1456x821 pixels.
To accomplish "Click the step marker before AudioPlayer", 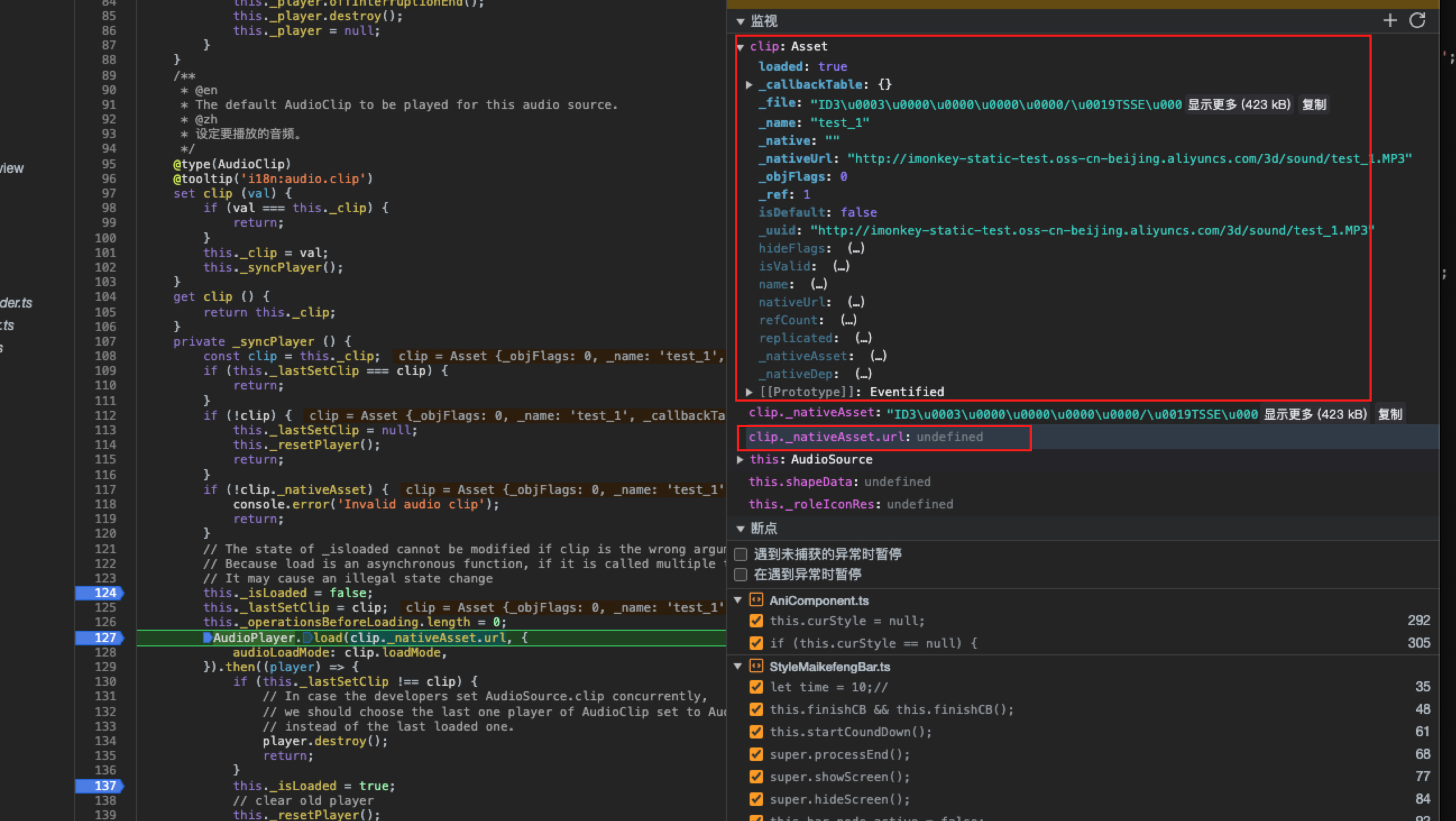I will [x=208, y=638].
